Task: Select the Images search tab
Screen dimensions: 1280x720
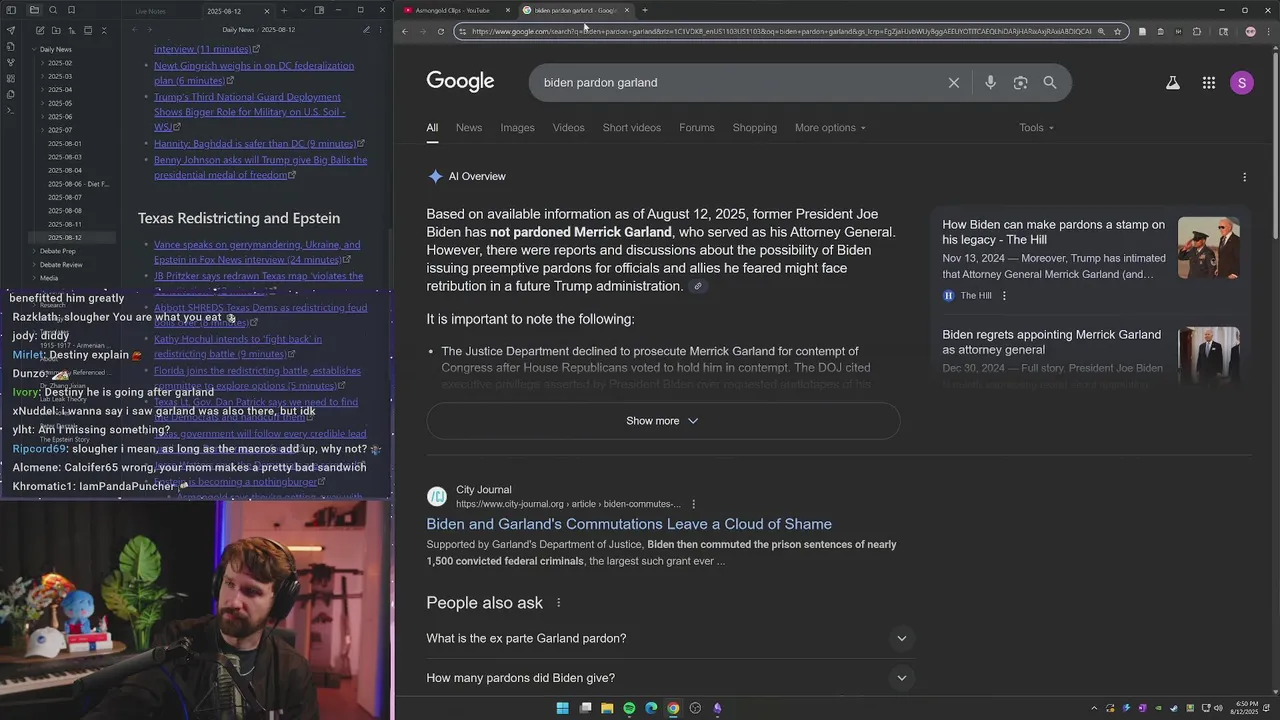Action: click(518, 128)
